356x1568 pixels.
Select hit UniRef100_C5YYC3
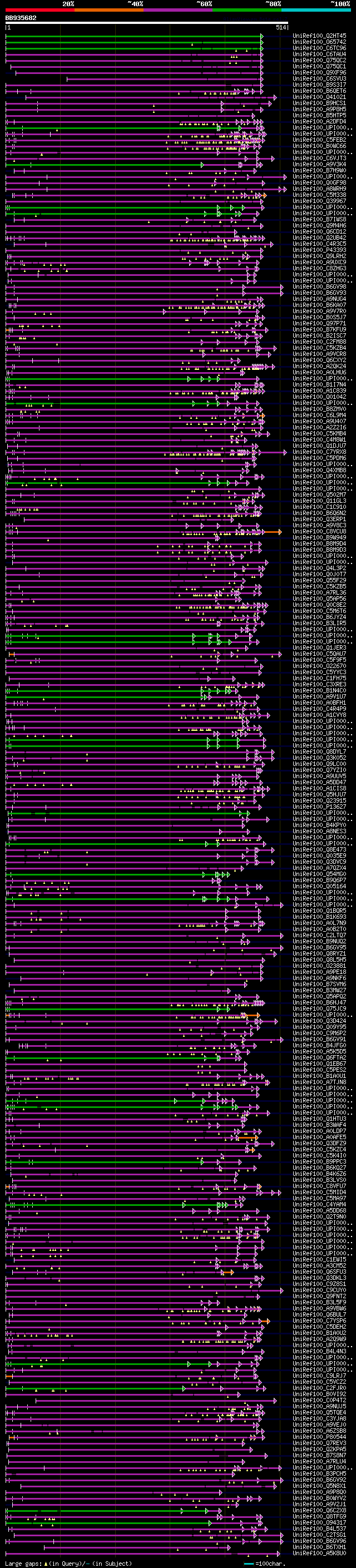point(319,672)
